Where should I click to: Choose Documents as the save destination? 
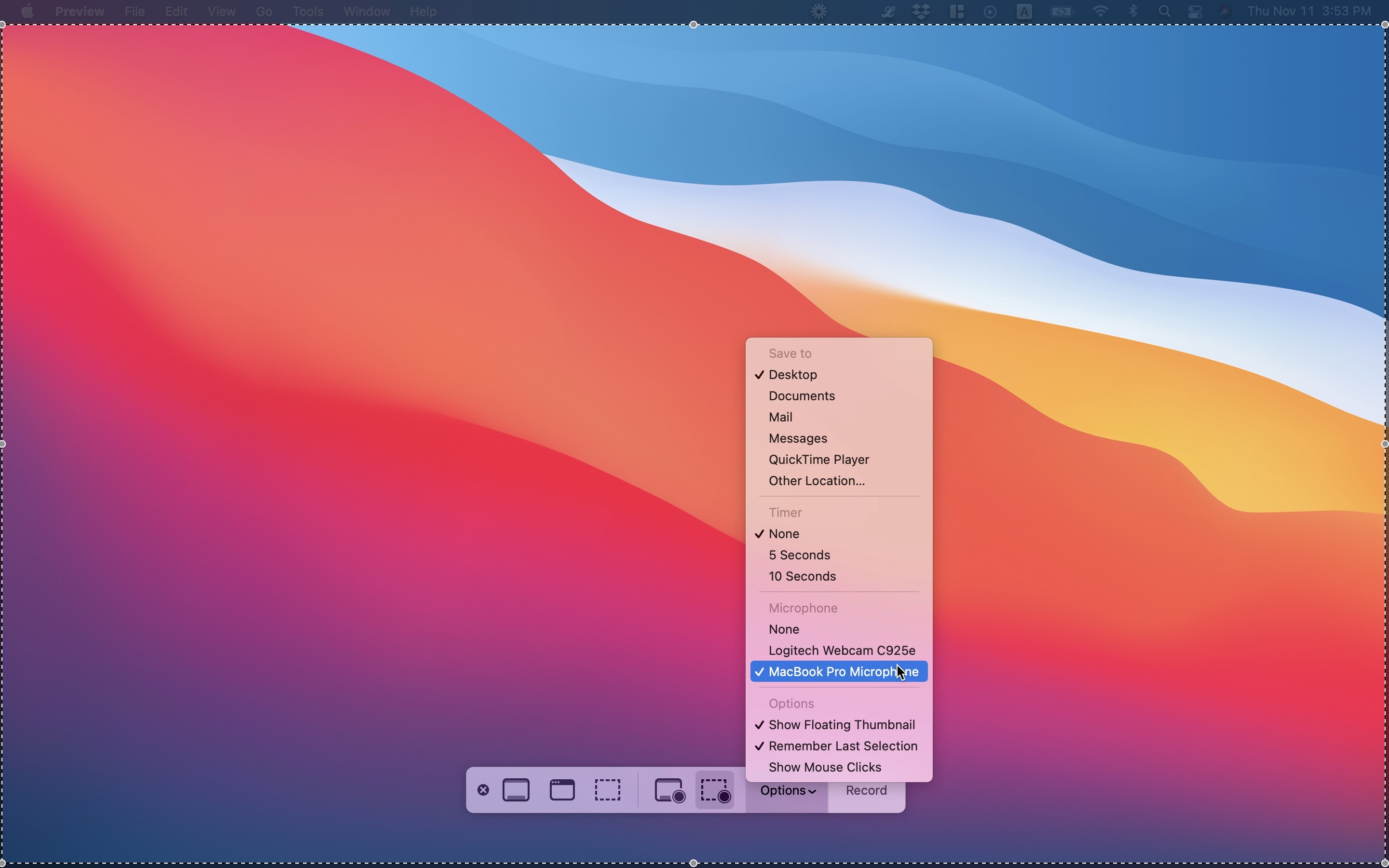click(x=801, y=395)
